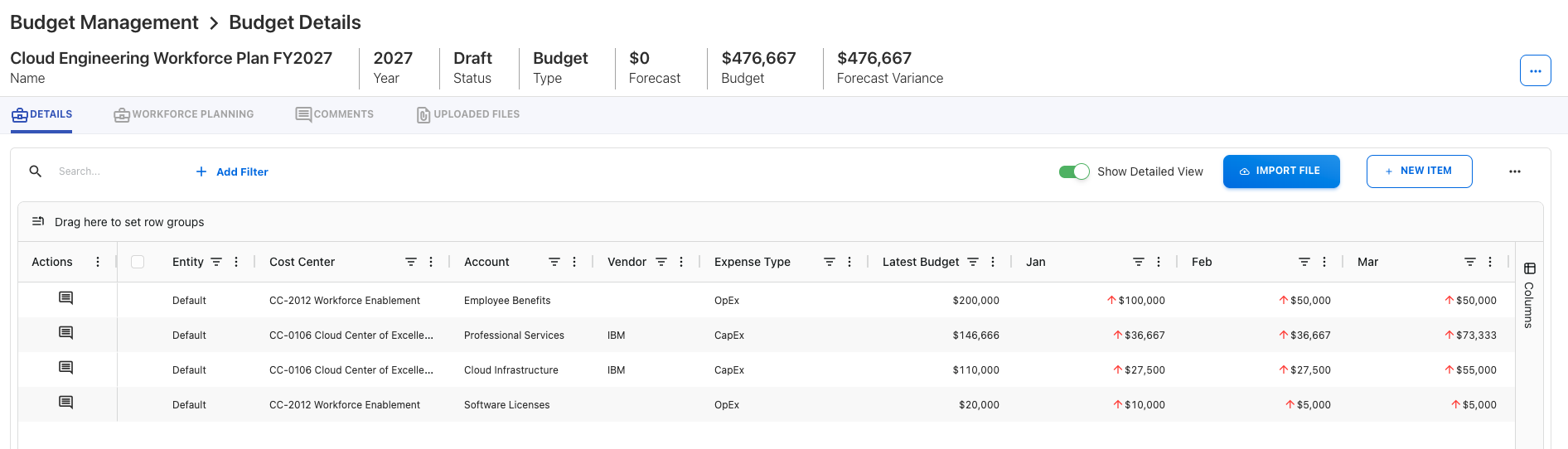1568x449 pixels.
Task: Click the New Item button
Action: (x=1419, y=171)
